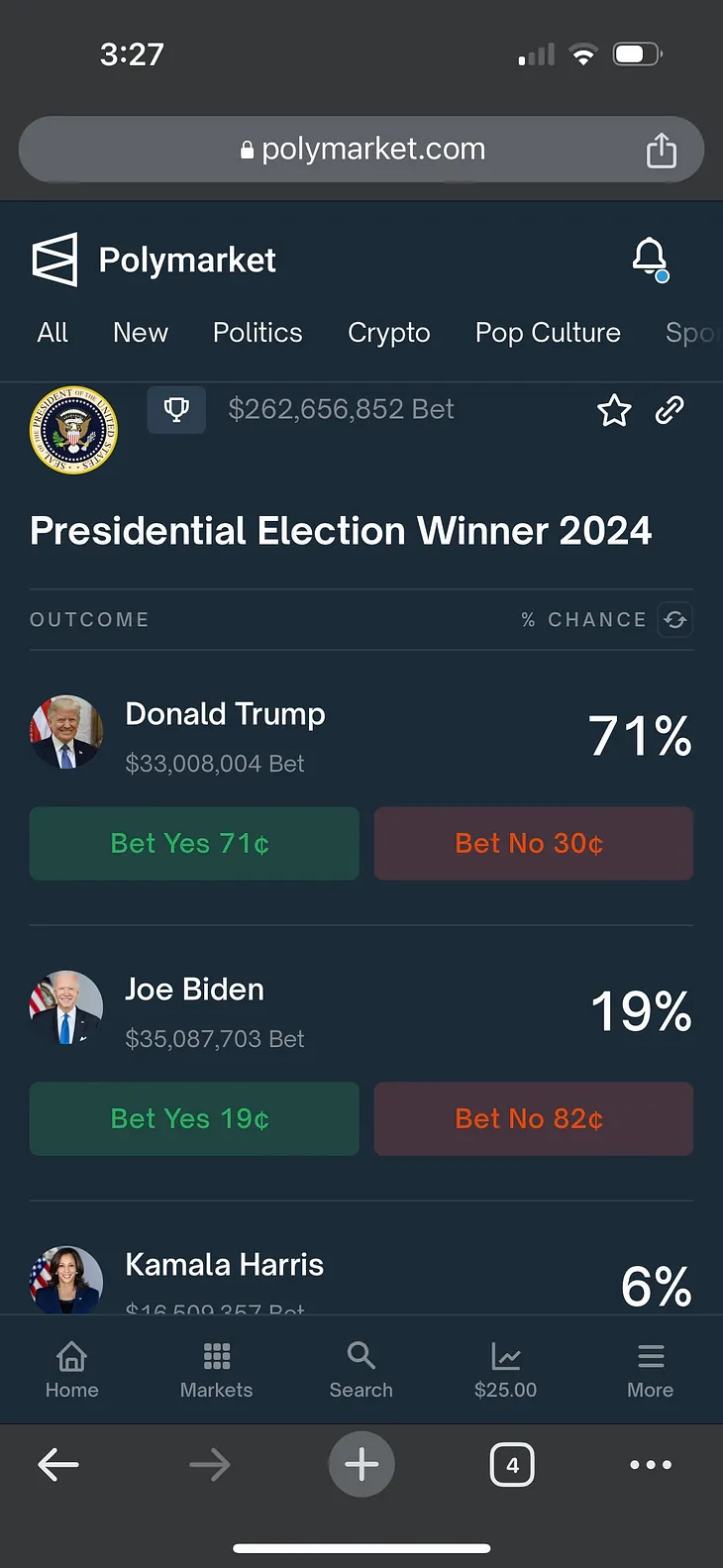Refresh odds with the % Chance refresh toggle
723x1568 pixels.
(x=674, y=619)
